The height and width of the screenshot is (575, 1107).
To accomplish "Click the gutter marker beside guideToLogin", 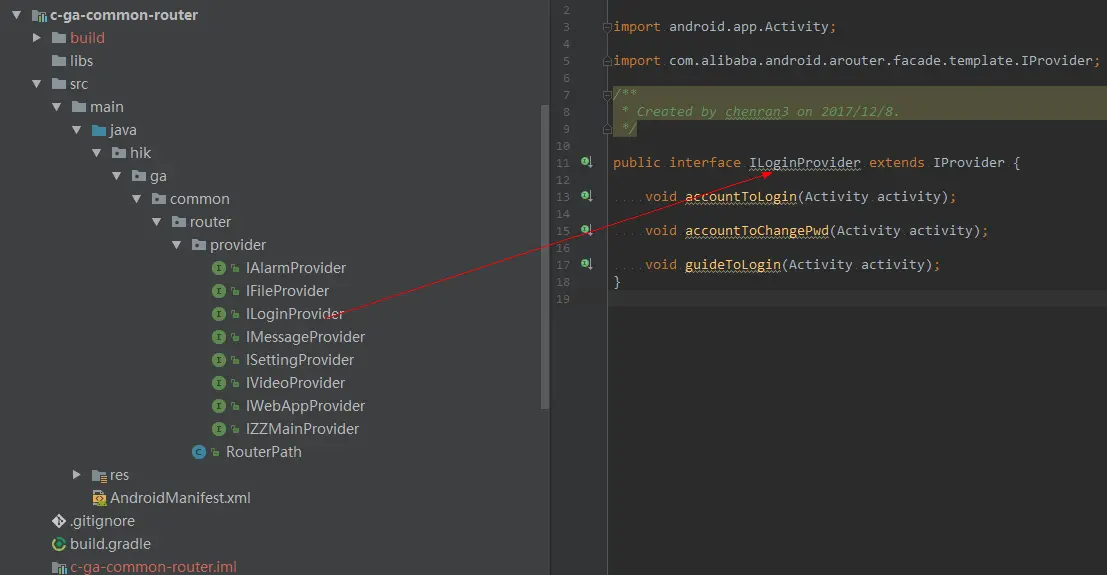I will [x=587, y=265].
